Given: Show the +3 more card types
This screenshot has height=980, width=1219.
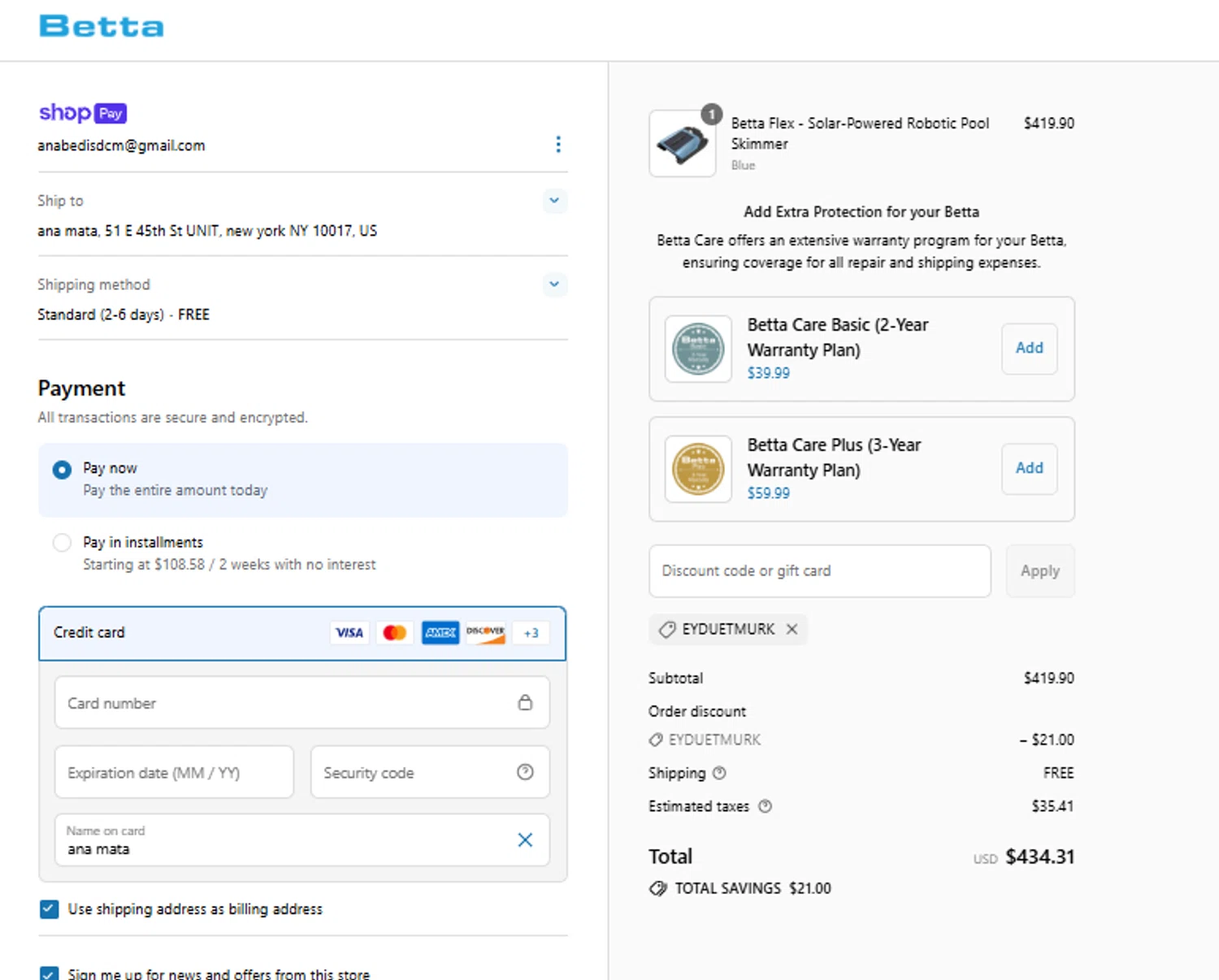Looking at the screenshot, I should tap(531, 633).
